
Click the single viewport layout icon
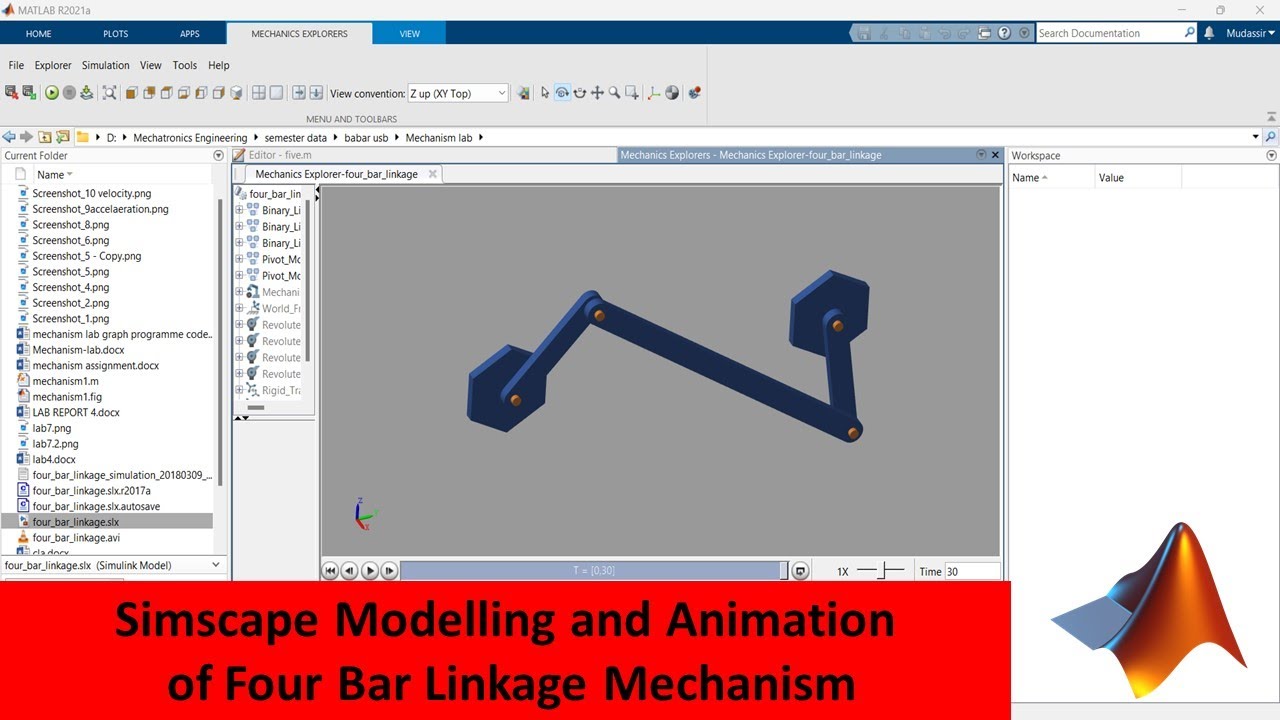[x=276, y=93]
